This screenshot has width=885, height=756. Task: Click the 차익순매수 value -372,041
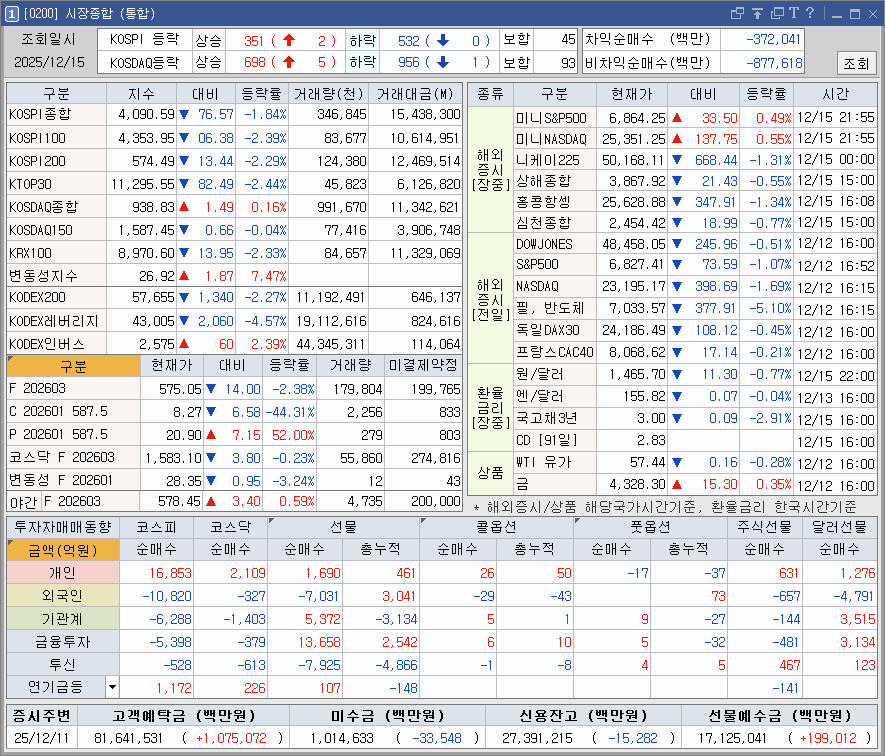coord(773,40)
